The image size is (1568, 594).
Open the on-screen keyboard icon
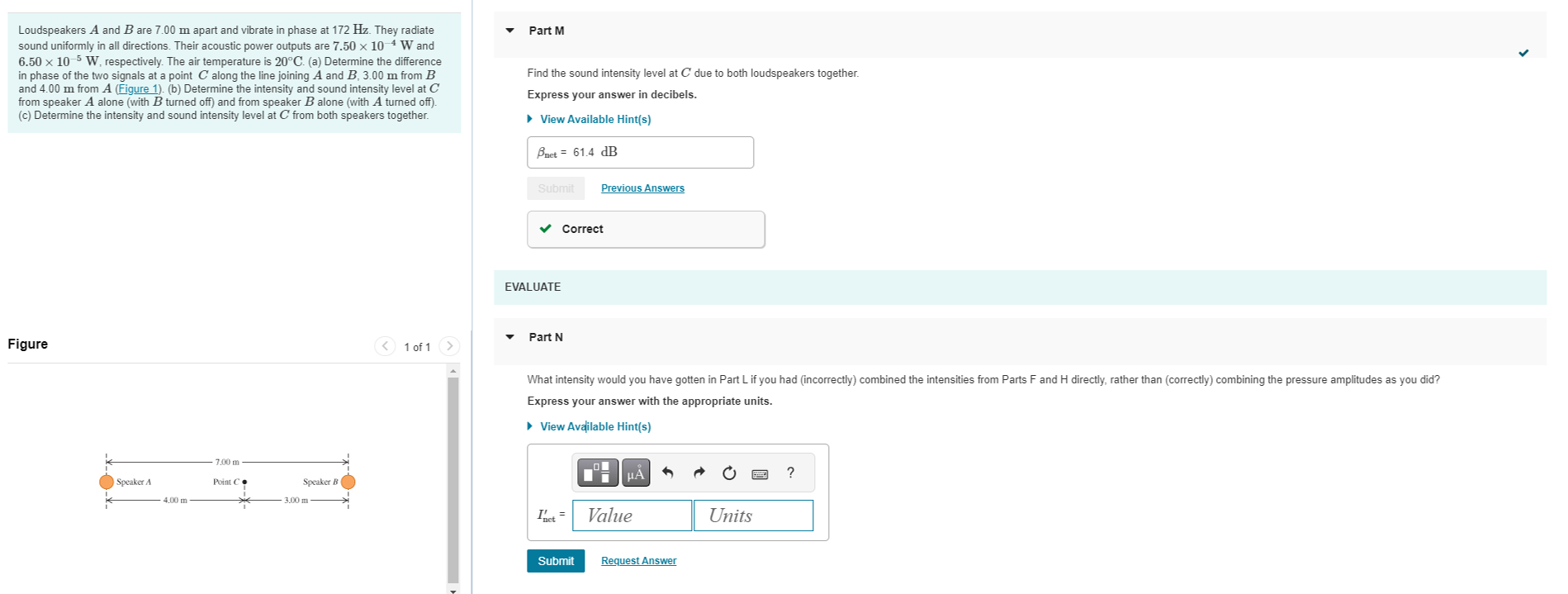click(x=760, y=473)
